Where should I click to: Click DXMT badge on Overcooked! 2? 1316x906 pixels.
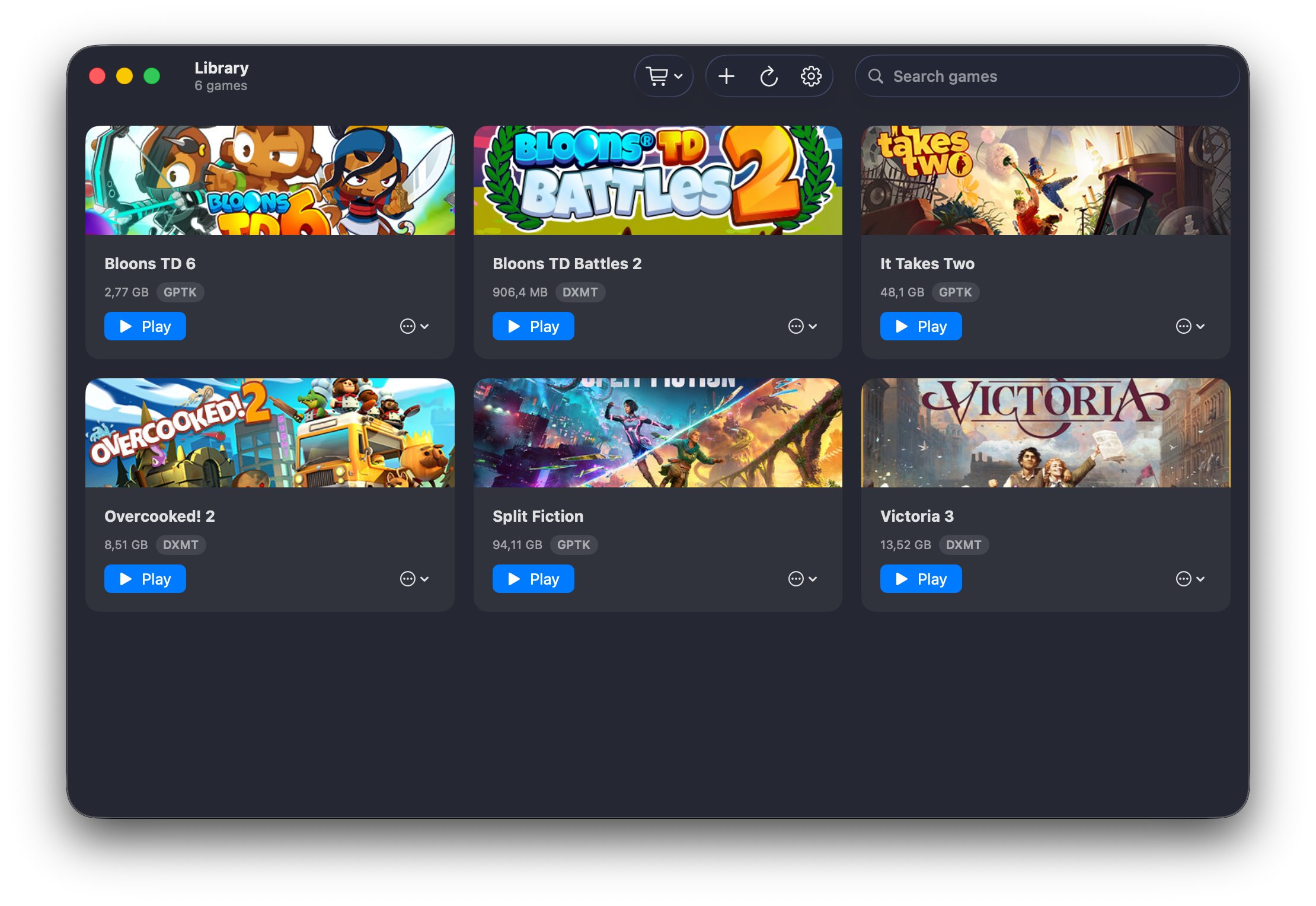click(x=181, y=545)
